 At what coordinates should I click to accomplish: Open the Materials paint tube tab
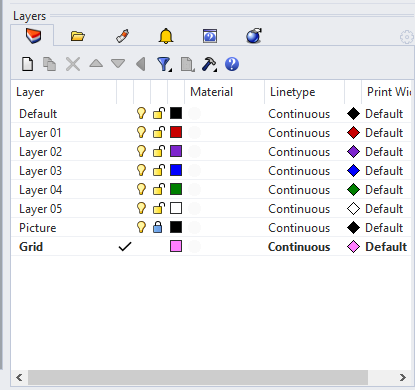click(x=122, y=36)
